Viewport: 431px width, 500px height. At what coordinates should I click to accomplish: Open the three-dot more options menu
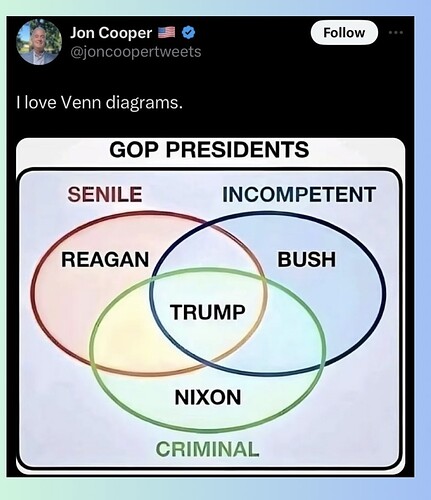pyautogui.click(x=396, y=33)
